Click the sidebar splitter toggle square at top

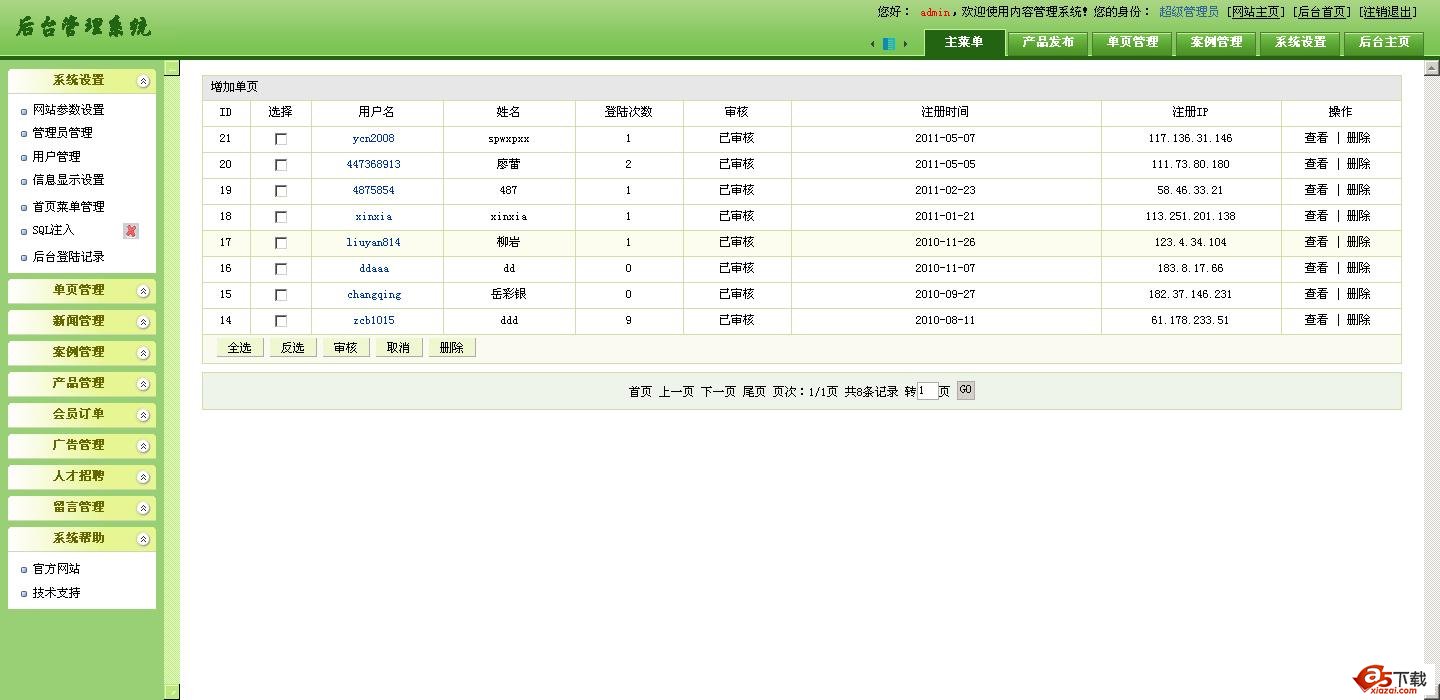pyautogui.click(x=172, y=68)
